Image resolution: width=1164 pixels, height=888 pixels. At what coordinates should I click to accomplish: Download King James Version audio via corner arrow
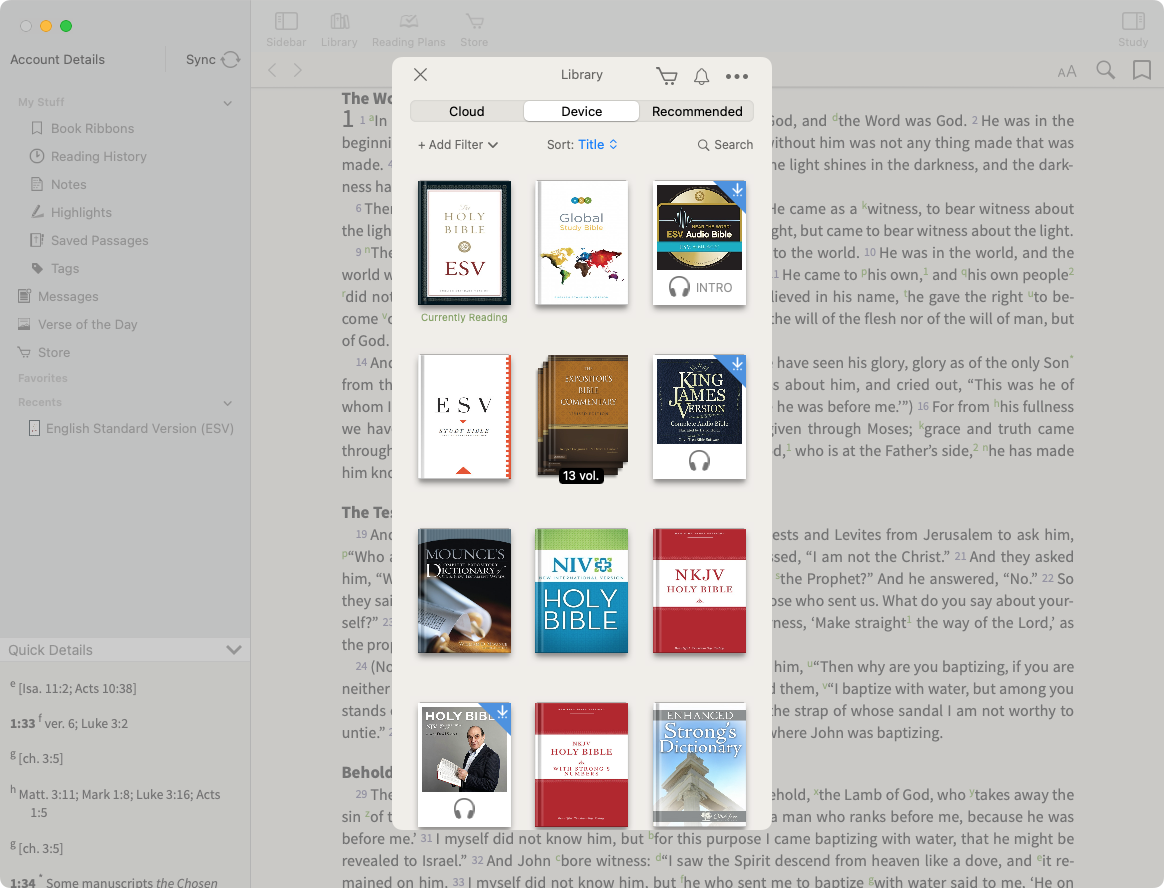[736, 364]
